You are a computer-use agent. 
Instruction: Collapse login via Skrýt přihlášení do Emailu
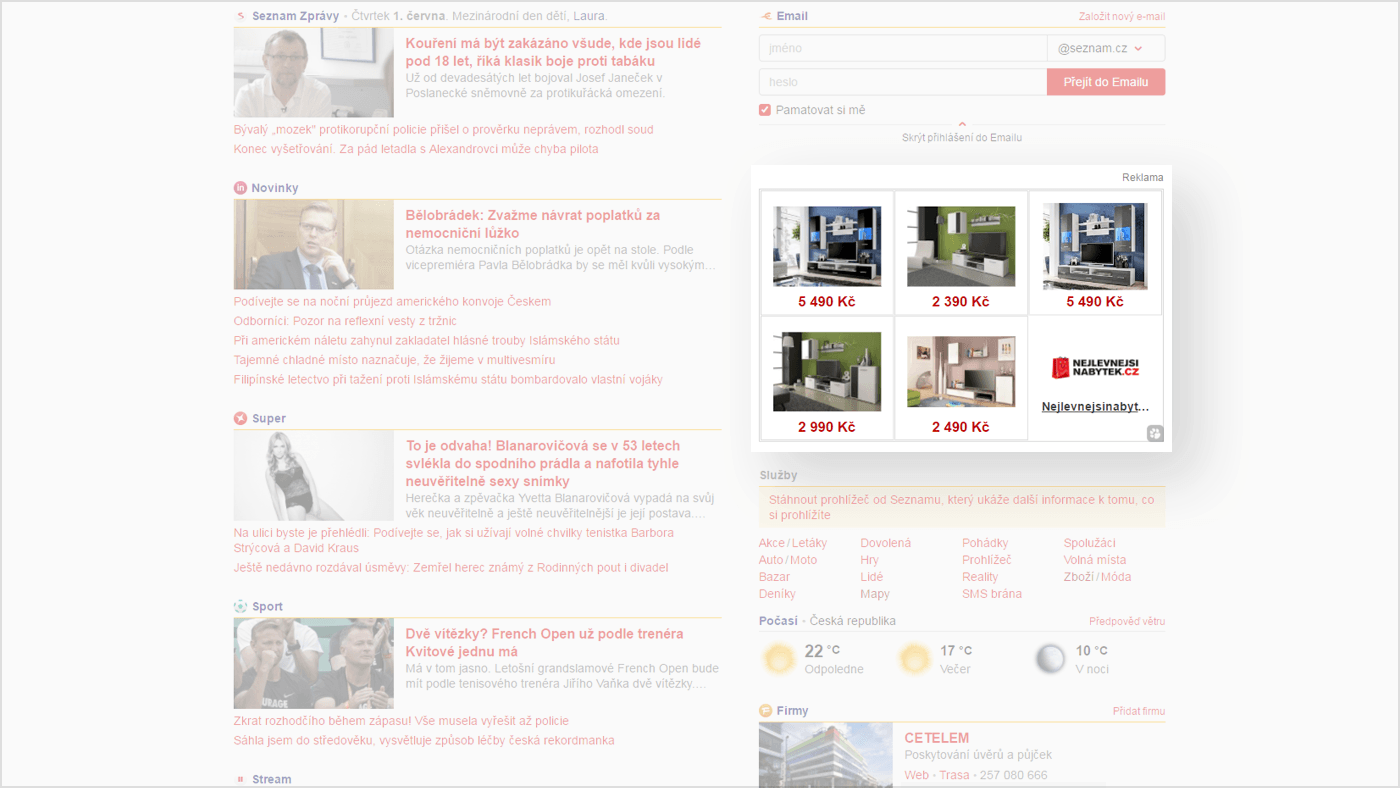click(962, 137)
